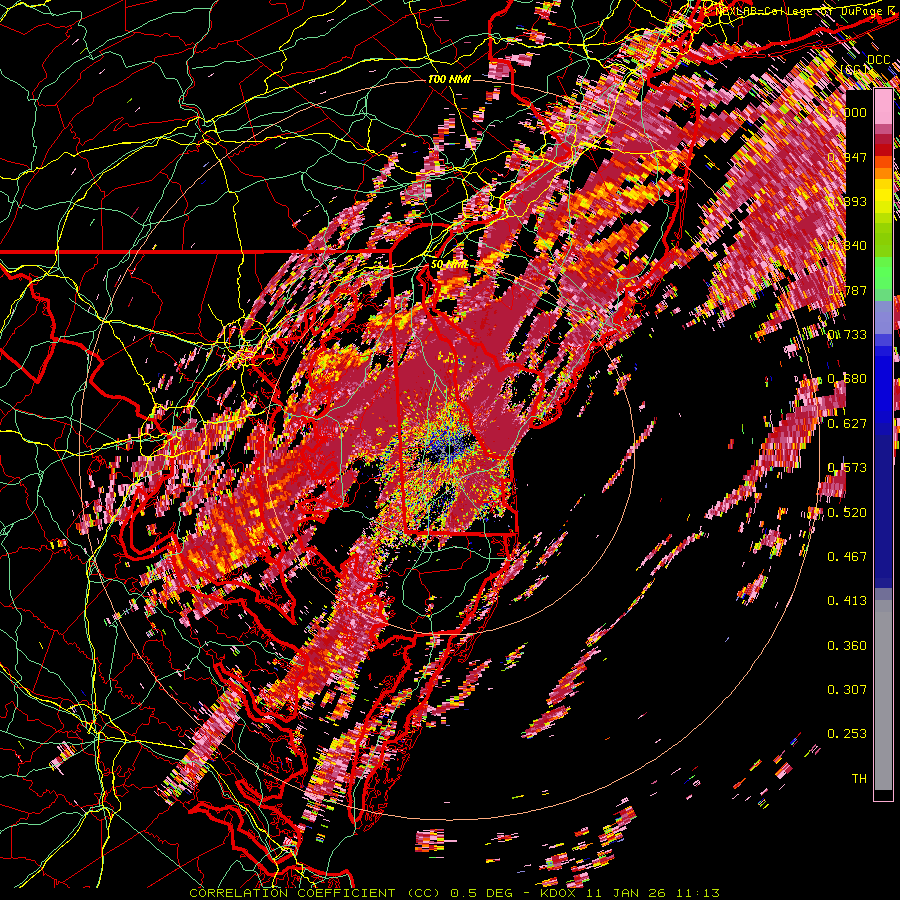Click the 100 NMI range ring label
This screenshot has width=900, height=900.
449,79
